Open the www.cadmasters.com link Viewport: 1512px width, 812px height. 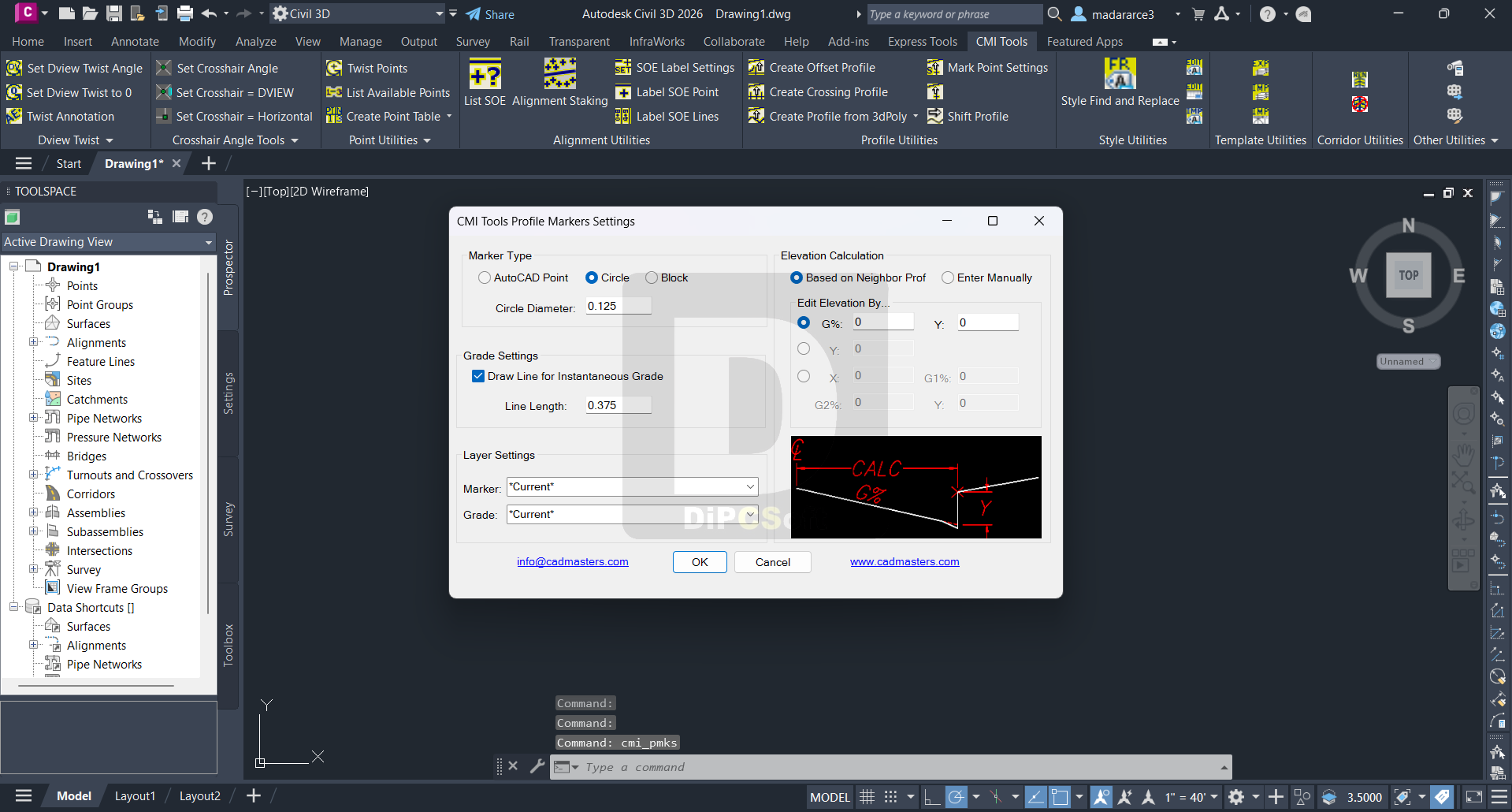click(x=905, y=562)
